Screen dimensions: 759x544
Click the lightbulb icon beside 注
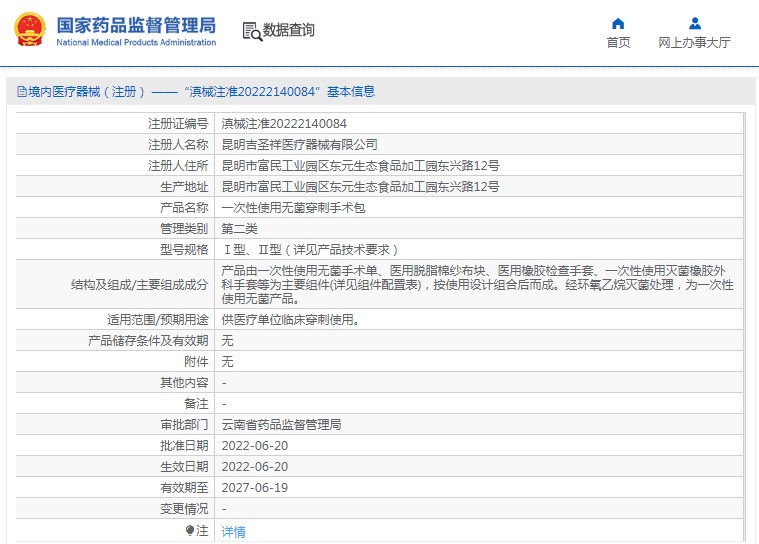click(x=189, y=531)
